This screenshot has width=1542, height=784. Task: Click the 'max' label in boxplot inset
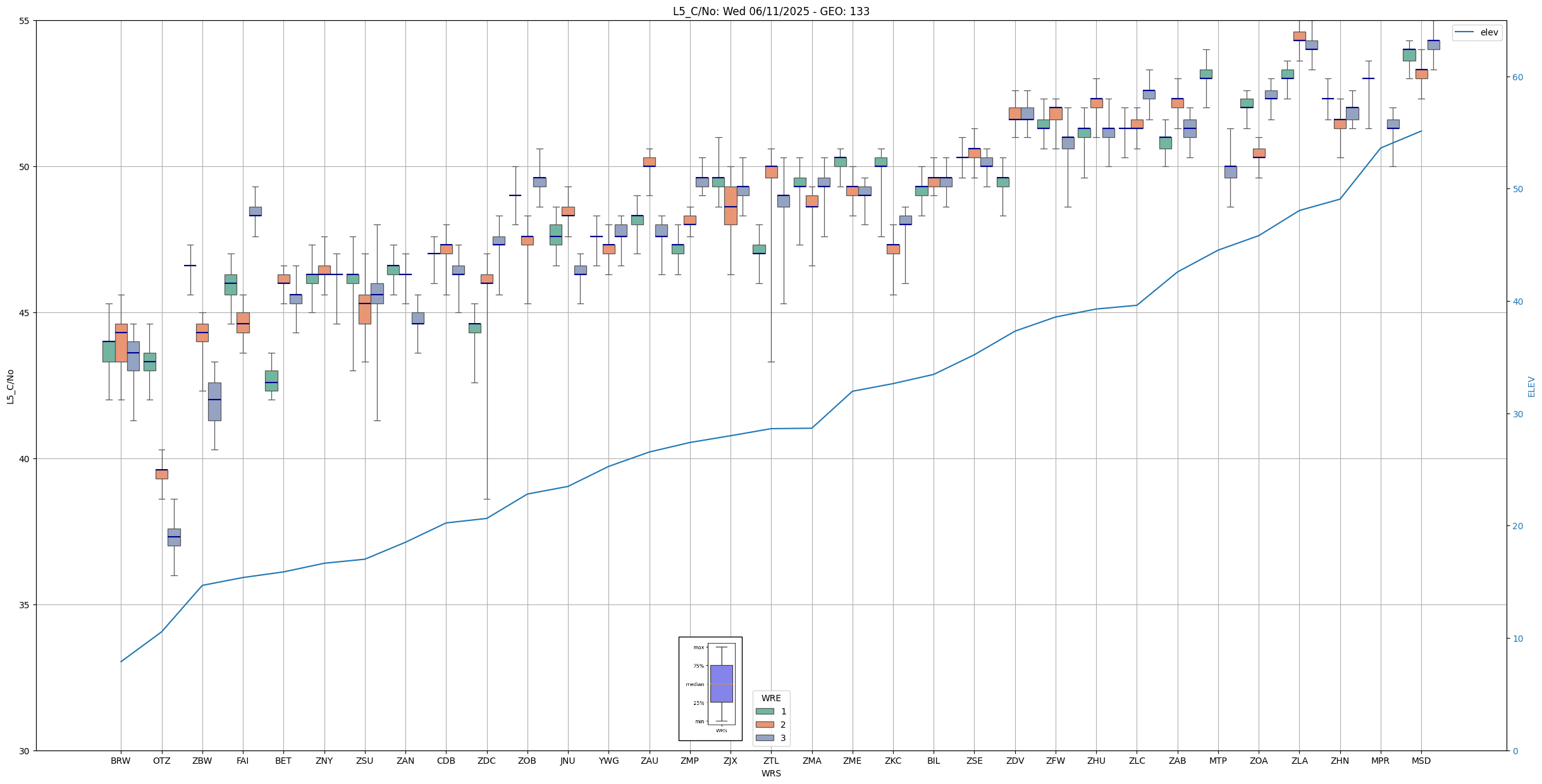pos(698,647)
